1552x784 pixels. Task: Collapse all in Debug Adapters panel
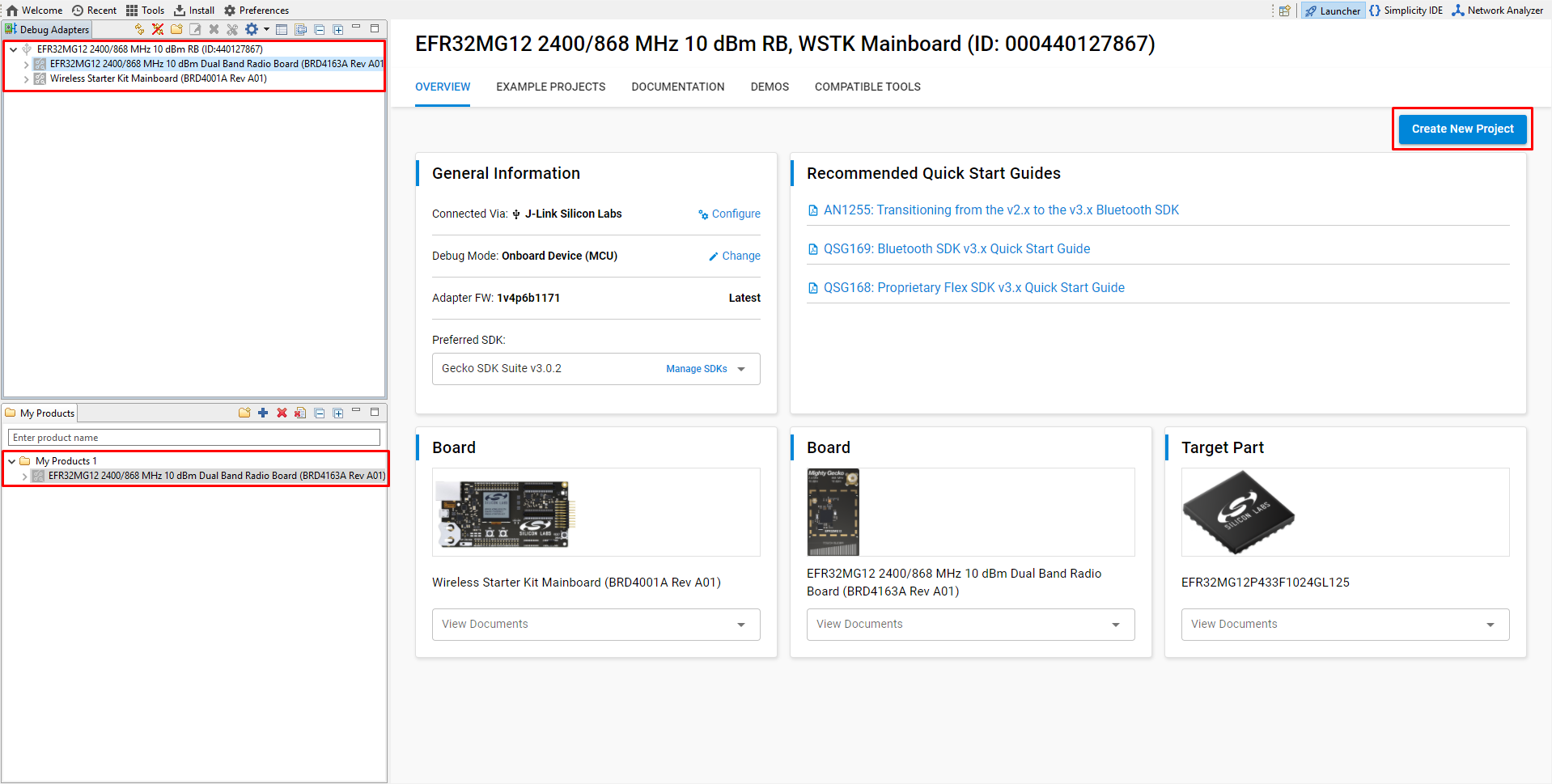coord(320,29)
